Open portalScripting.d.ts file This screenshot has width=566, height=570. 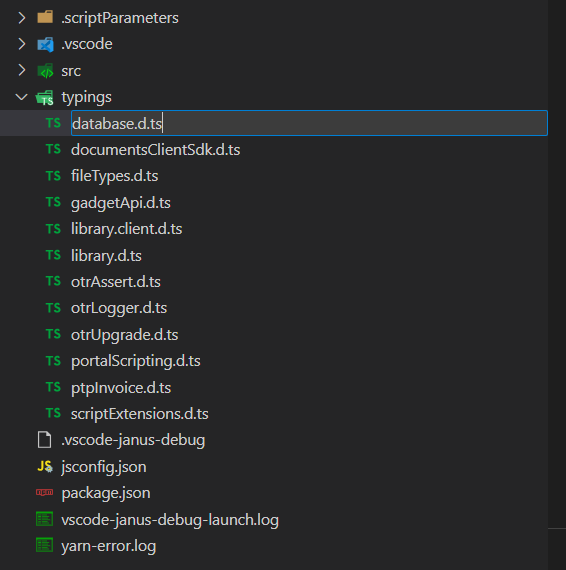tap(136, 361)
